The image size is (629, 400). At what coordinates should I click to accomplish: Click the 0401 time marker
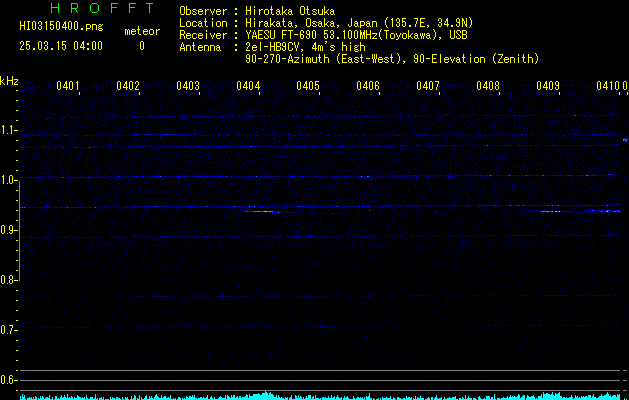[x=68, y=86]
